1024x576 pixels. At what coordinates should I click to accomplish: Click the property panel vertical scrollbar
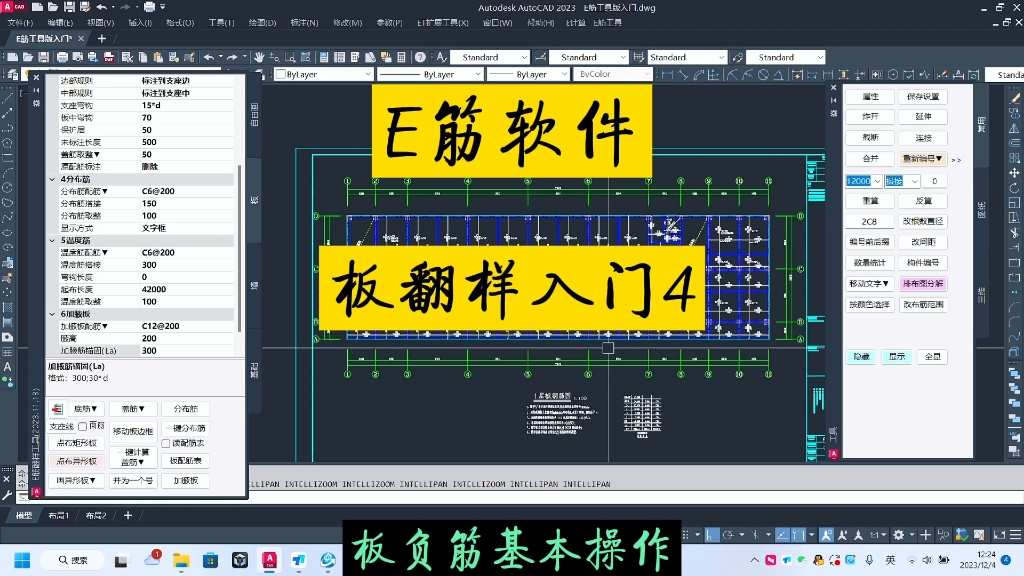(239, 248)
